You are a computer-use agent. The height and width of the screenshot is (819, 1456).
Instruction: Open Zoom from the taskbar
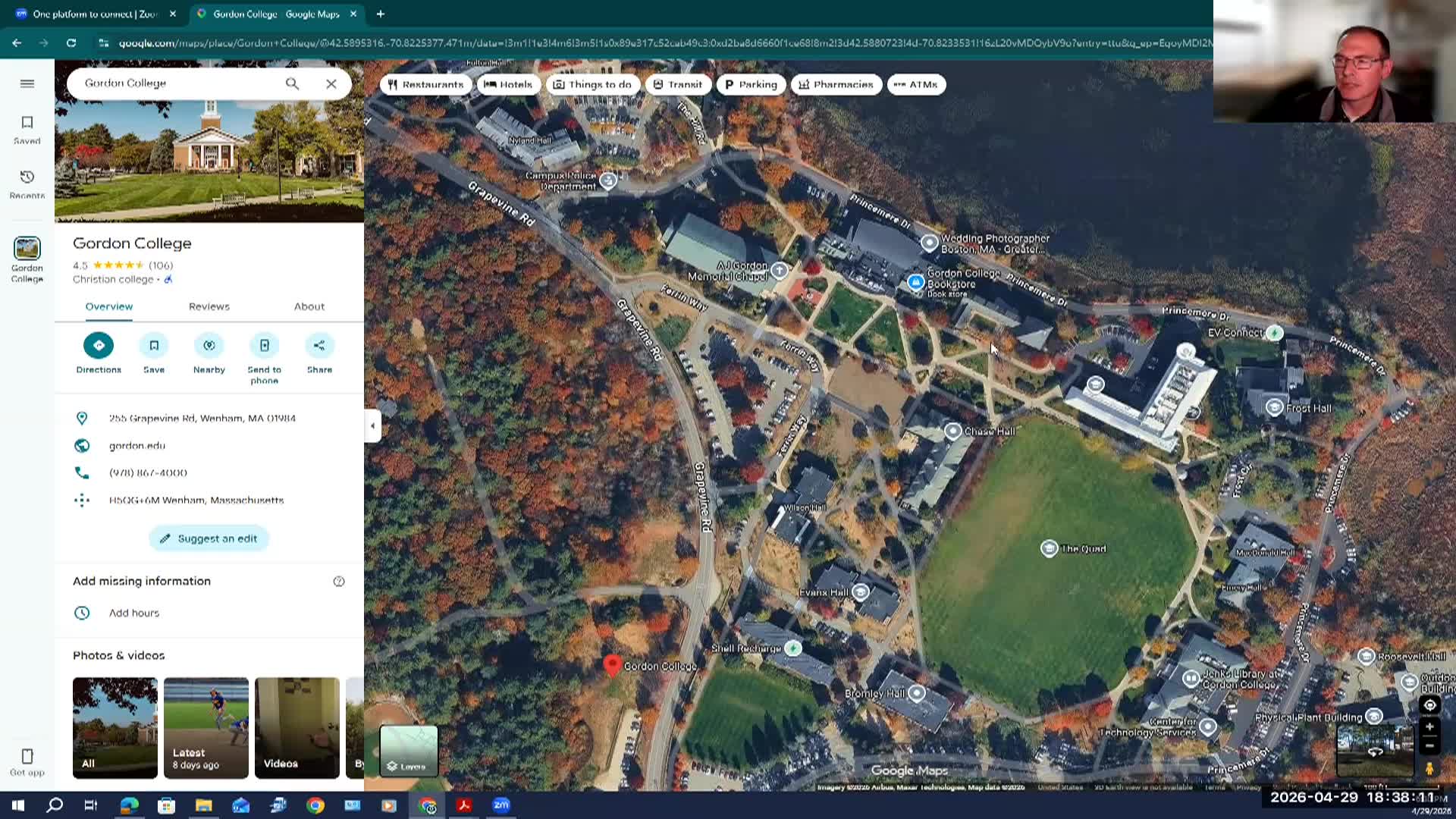(501, 805)
